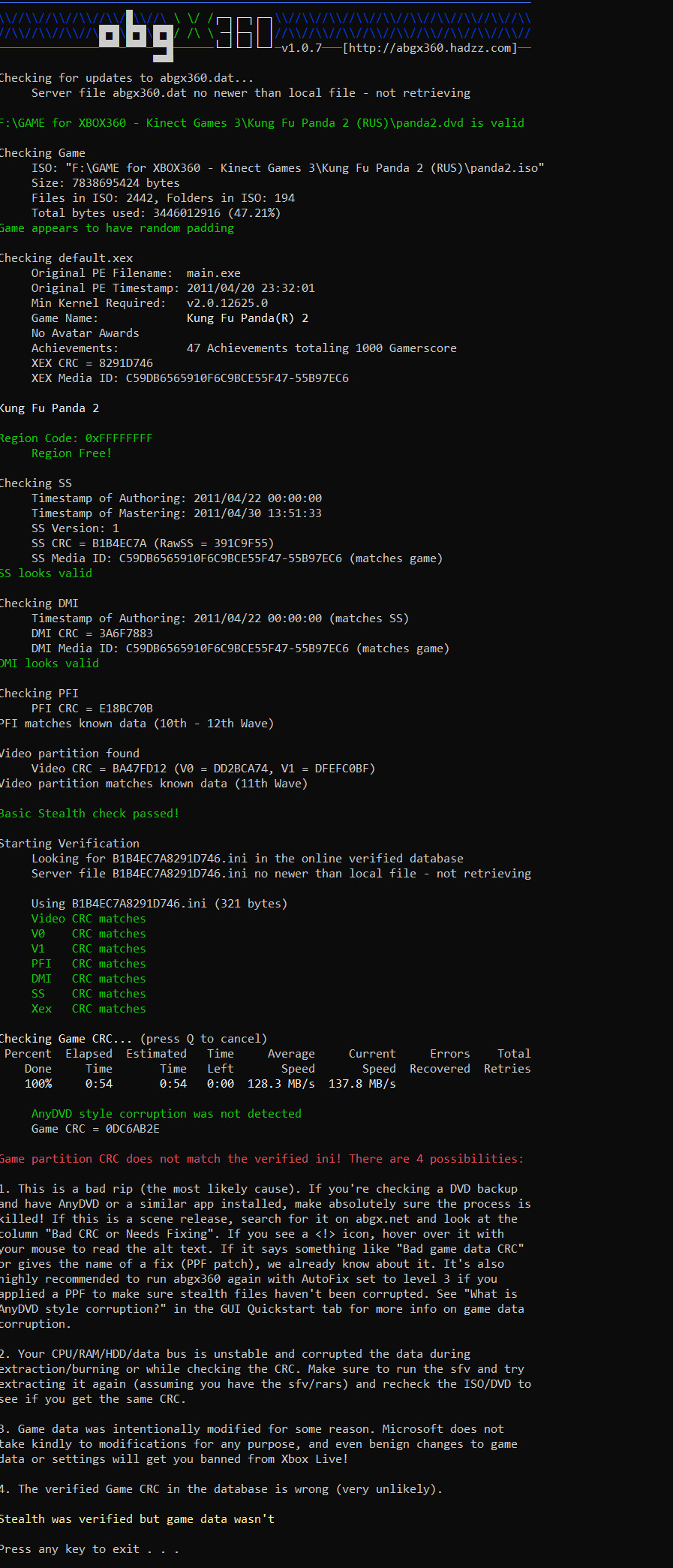Viewport: 673px width, 1568px height.
Task: Click the 'SS CRC matches' line
Action: pos(89,994)
